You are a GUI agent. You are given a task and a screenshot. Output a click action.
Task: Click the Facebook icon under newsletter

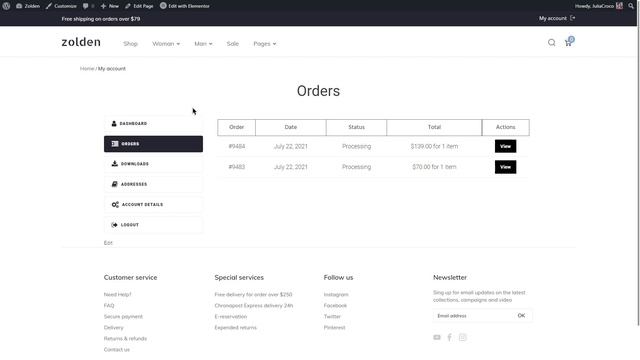[x=449, y=337]
